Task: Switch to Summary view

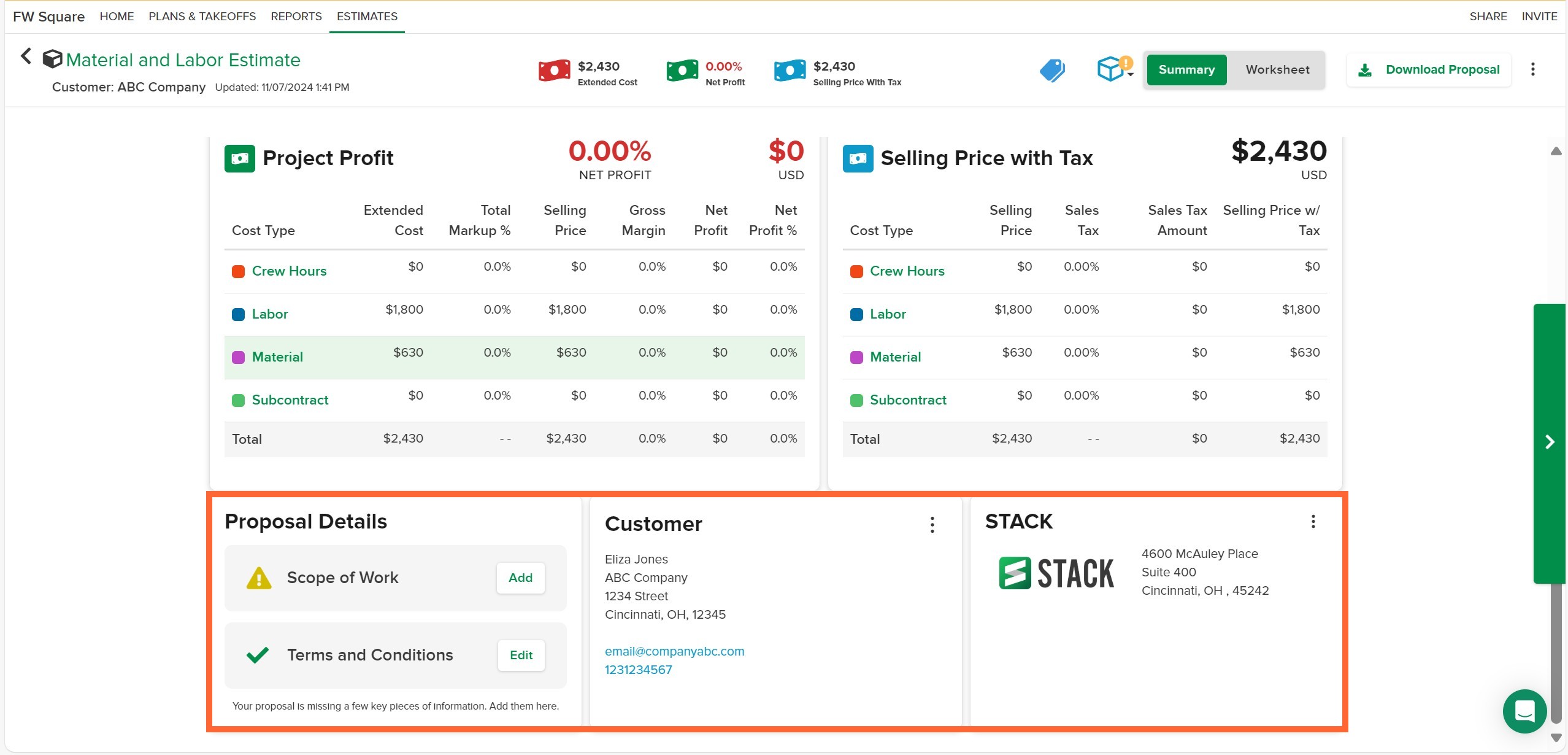Action: pyautogui.click(x=1186, y=70)
